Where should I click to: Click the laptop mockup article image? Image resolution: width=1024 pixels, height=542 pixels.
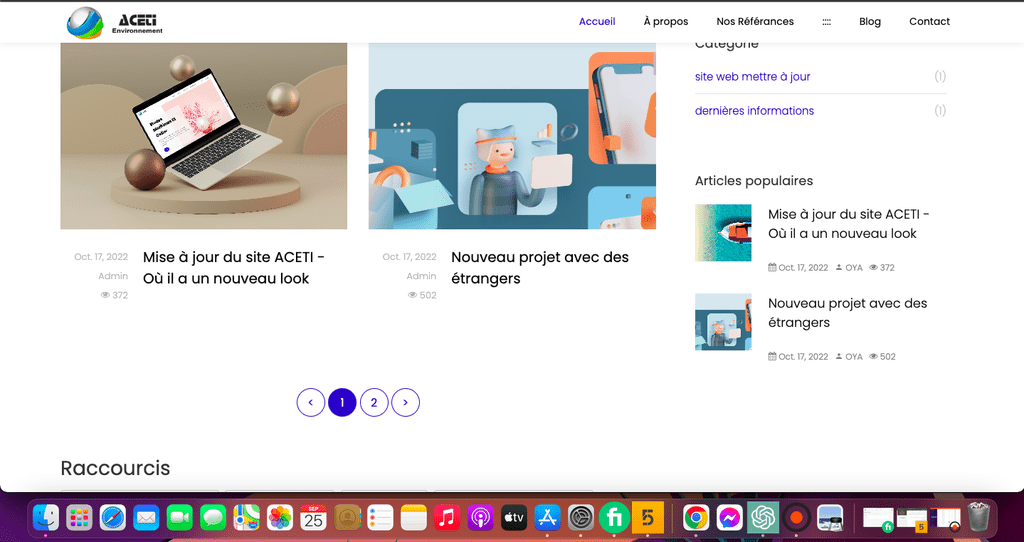coord(204,136)
